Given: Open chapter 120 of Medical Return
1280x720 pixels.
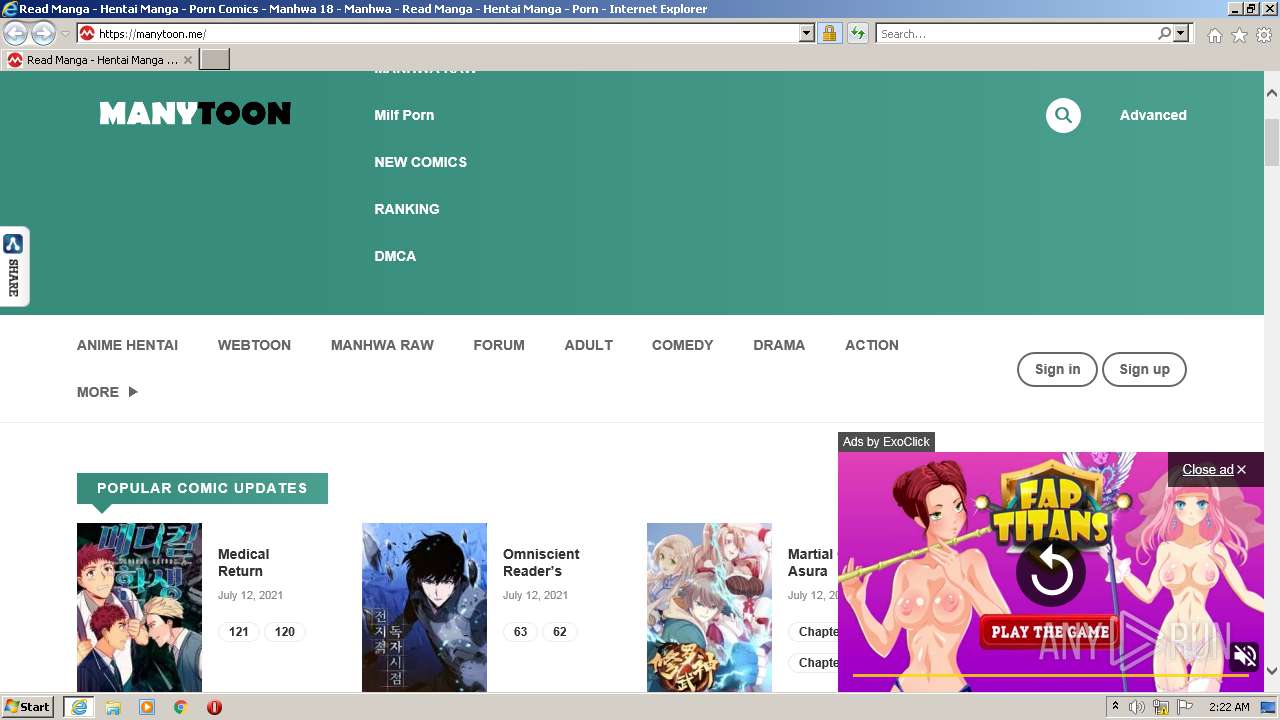Looking at the screenshot, I should pyautogui.click(x=285, y=632).
